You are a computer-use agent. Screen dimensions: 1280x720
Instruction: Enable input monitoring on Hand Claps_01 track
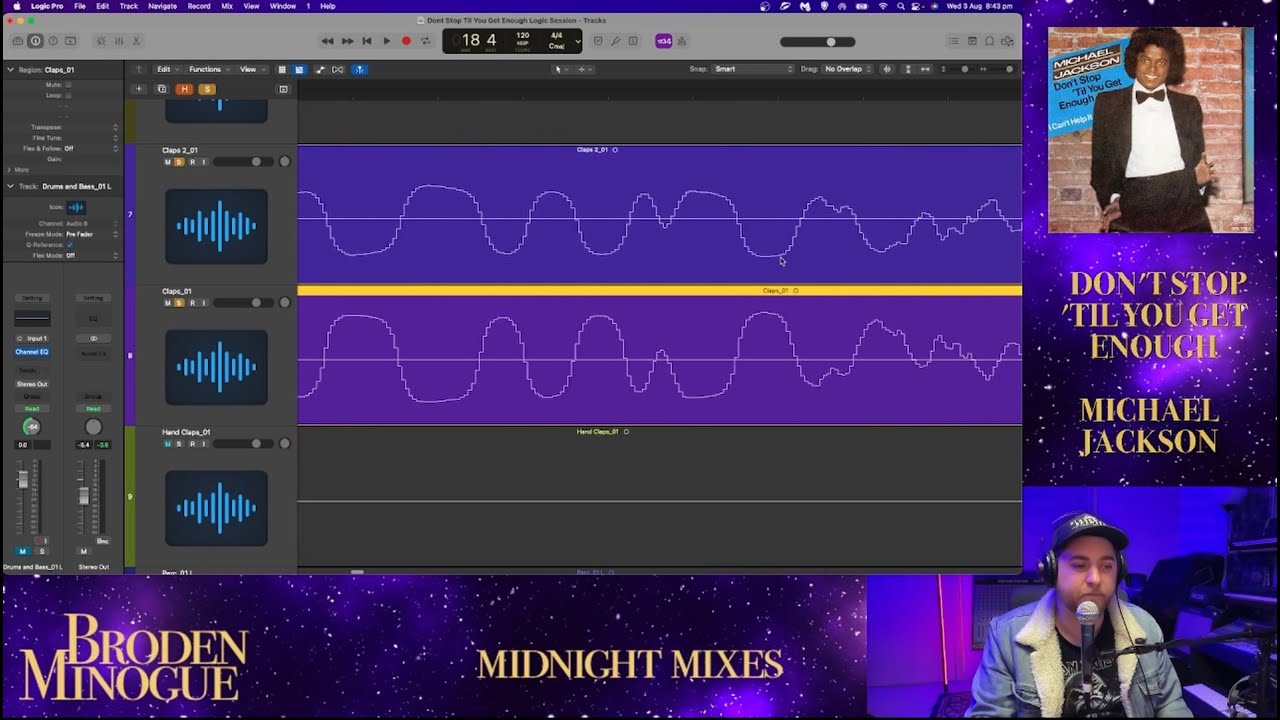[x=204, y=444]
